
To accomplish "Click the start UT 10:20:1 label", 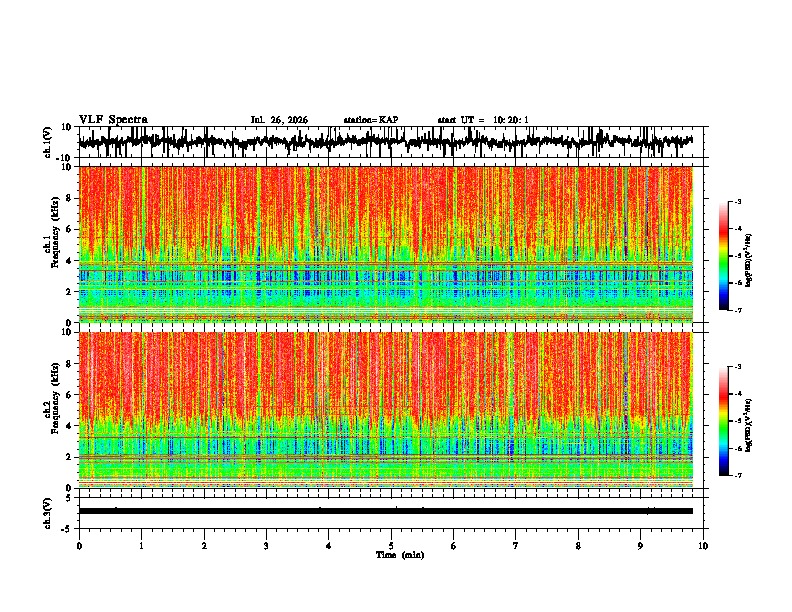I will pos(483,120).
